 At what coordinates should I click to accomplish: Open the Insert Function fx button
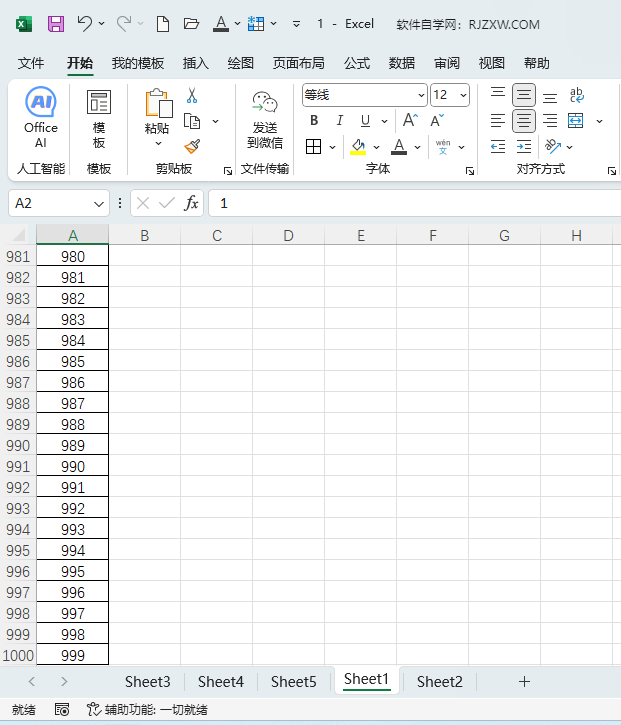[191, 203]
